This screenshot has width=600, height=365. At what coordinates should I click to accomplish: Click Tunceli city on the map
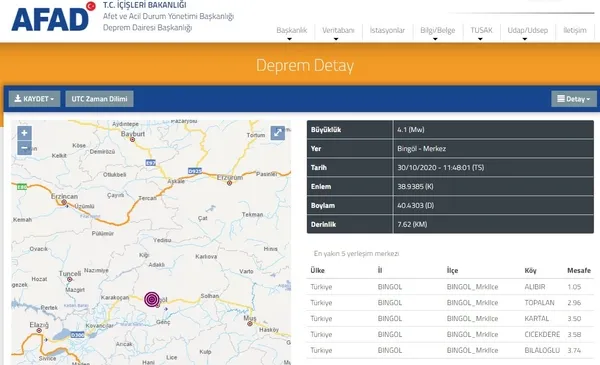pyautogui.click(x=70, y=274)
